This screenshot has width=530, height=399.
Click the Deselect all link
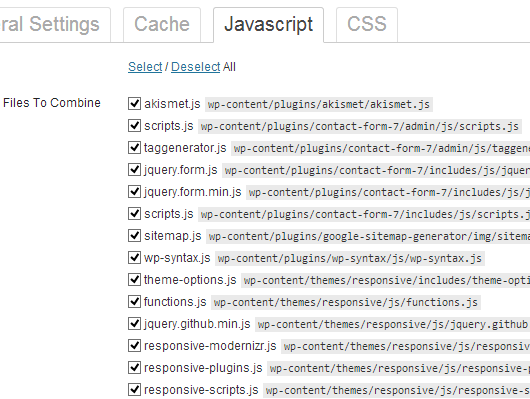pyautogui.click(x=196, y=67)
